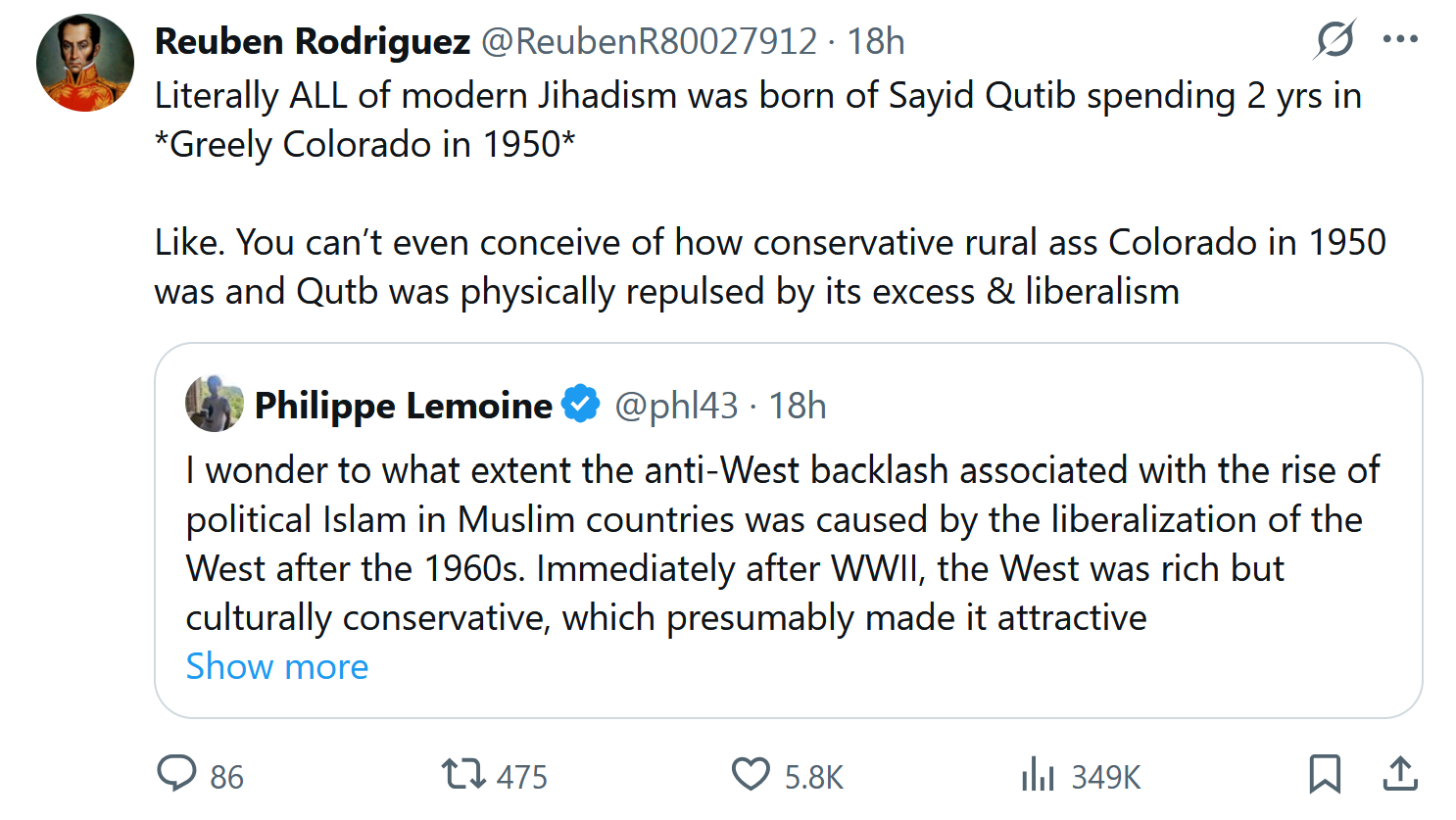Click the reply speech bubble icon
This screenshot has width=1456, height=820.
point(177,774)
